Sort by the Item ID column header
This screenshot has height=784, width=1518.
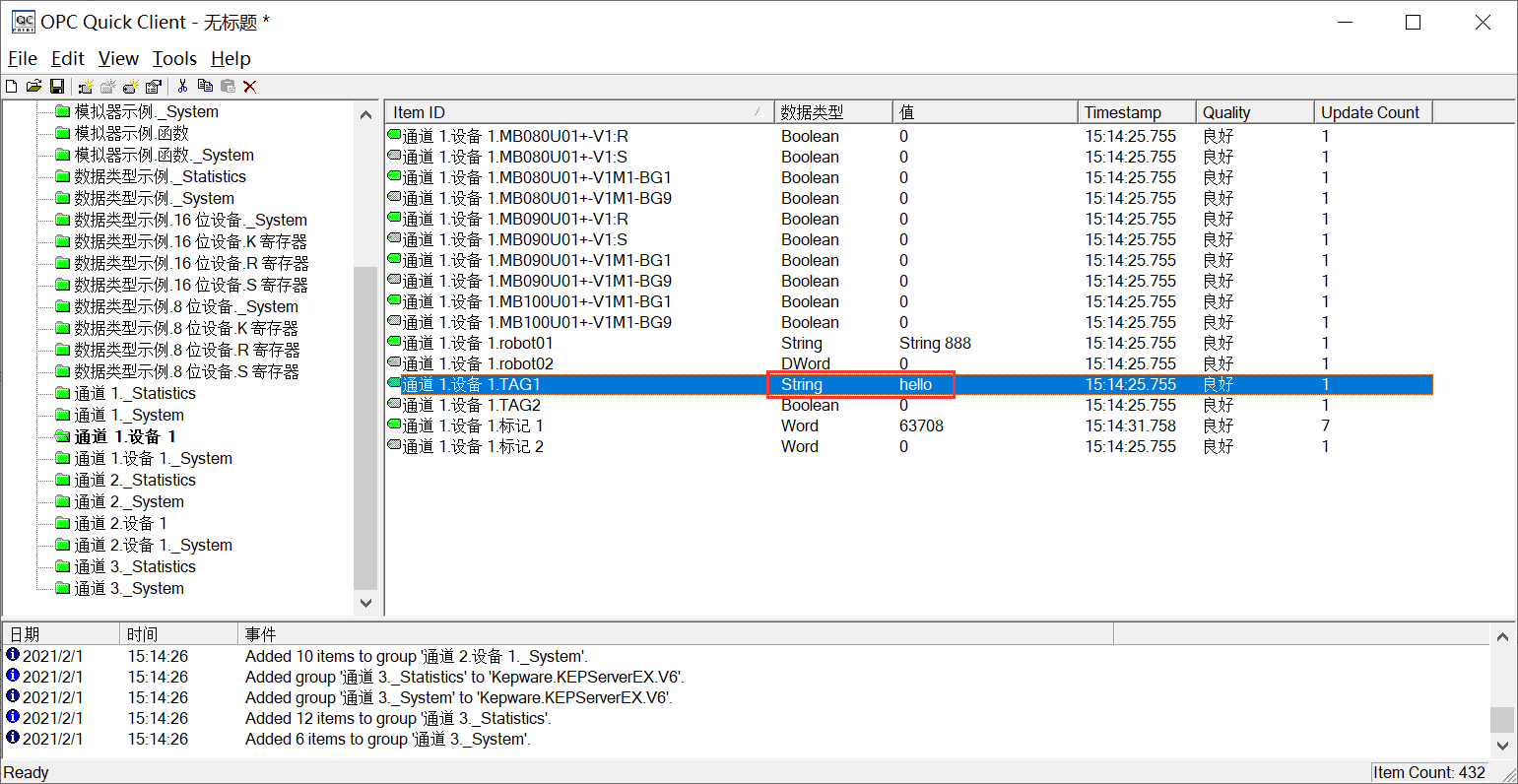pyautogui.click(x=579, y=112)
